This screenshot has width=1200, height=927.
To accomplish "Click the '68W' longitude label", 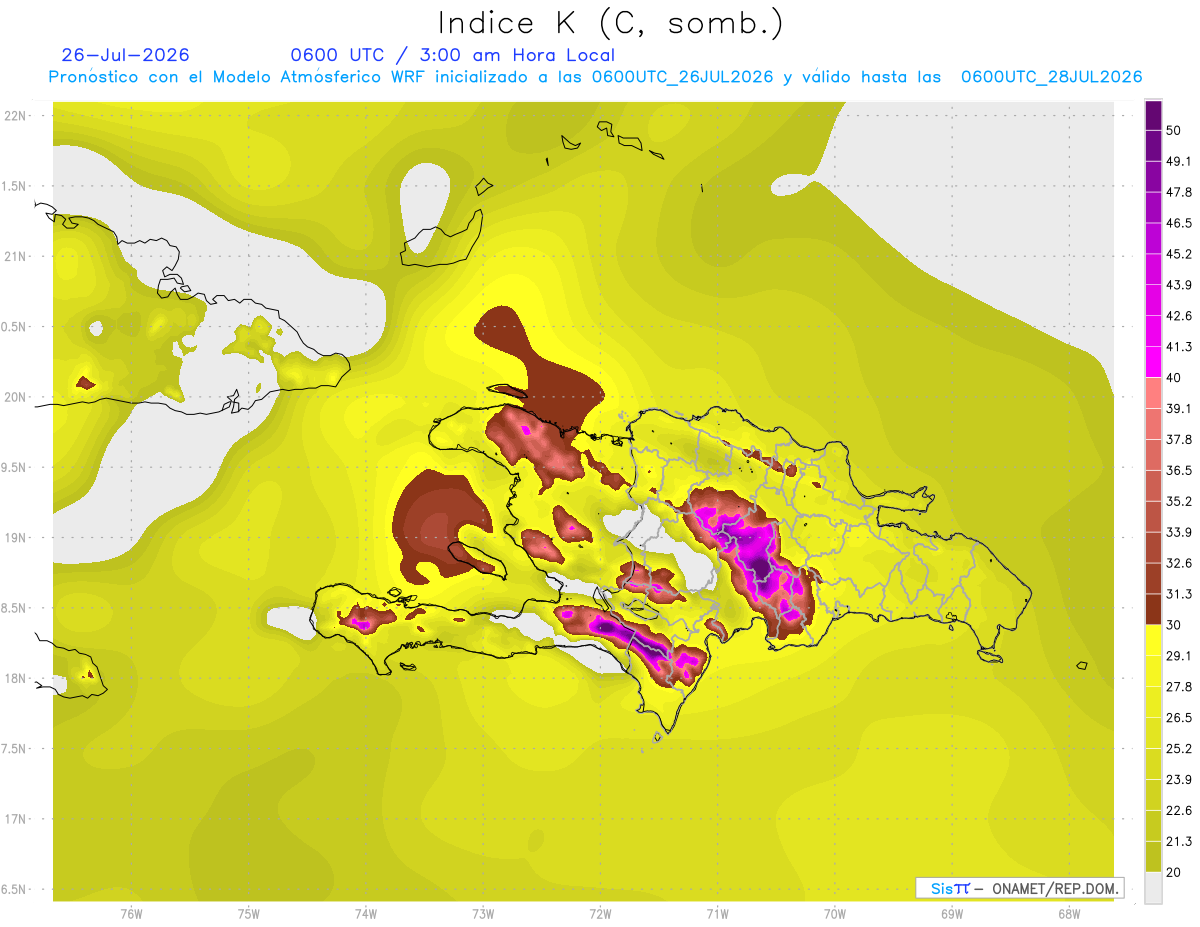I will point(1069,913).
